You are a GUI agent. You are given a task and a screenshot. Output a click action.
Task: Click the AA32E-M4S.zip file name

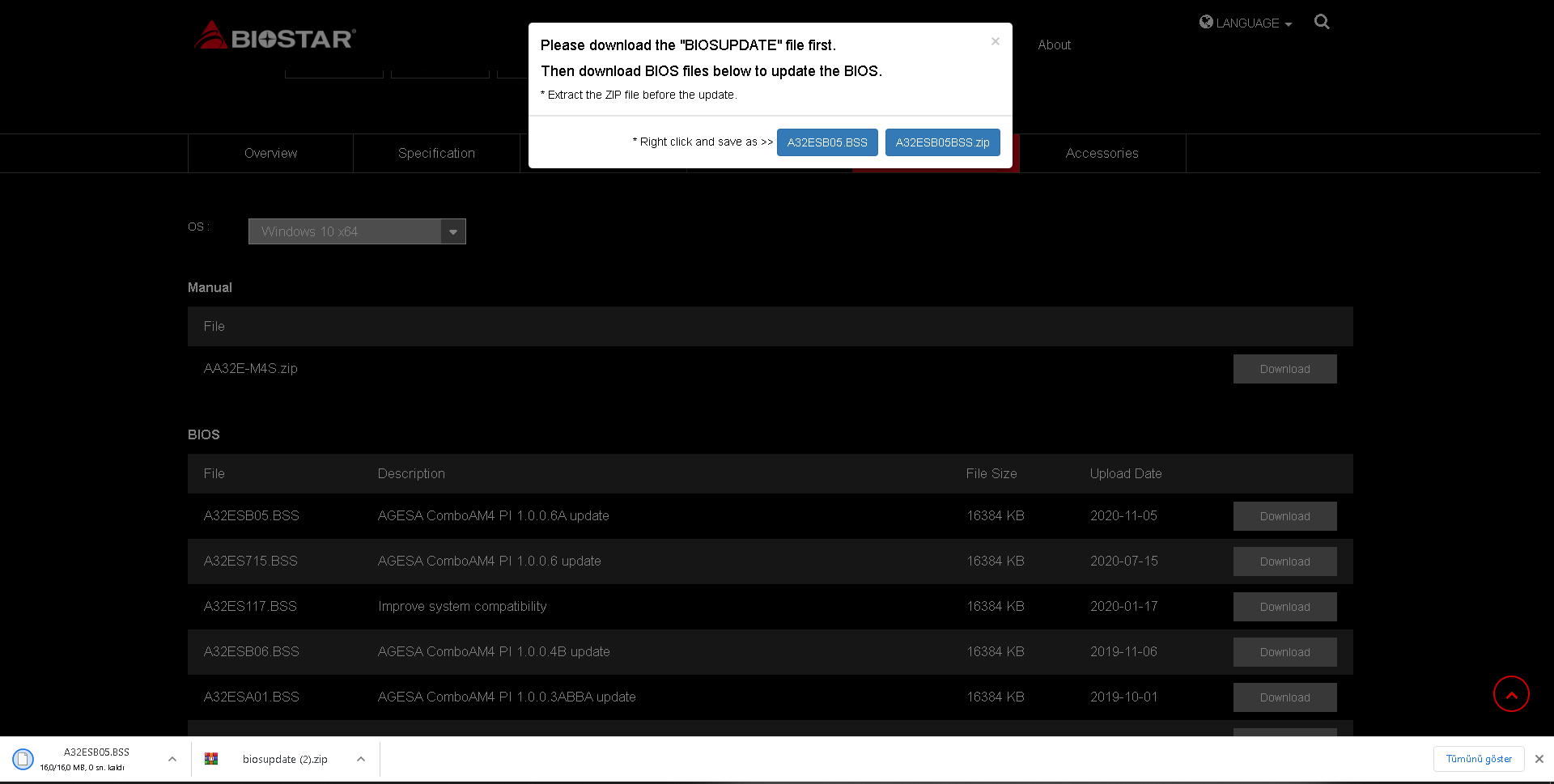click(x=251, y=368)
